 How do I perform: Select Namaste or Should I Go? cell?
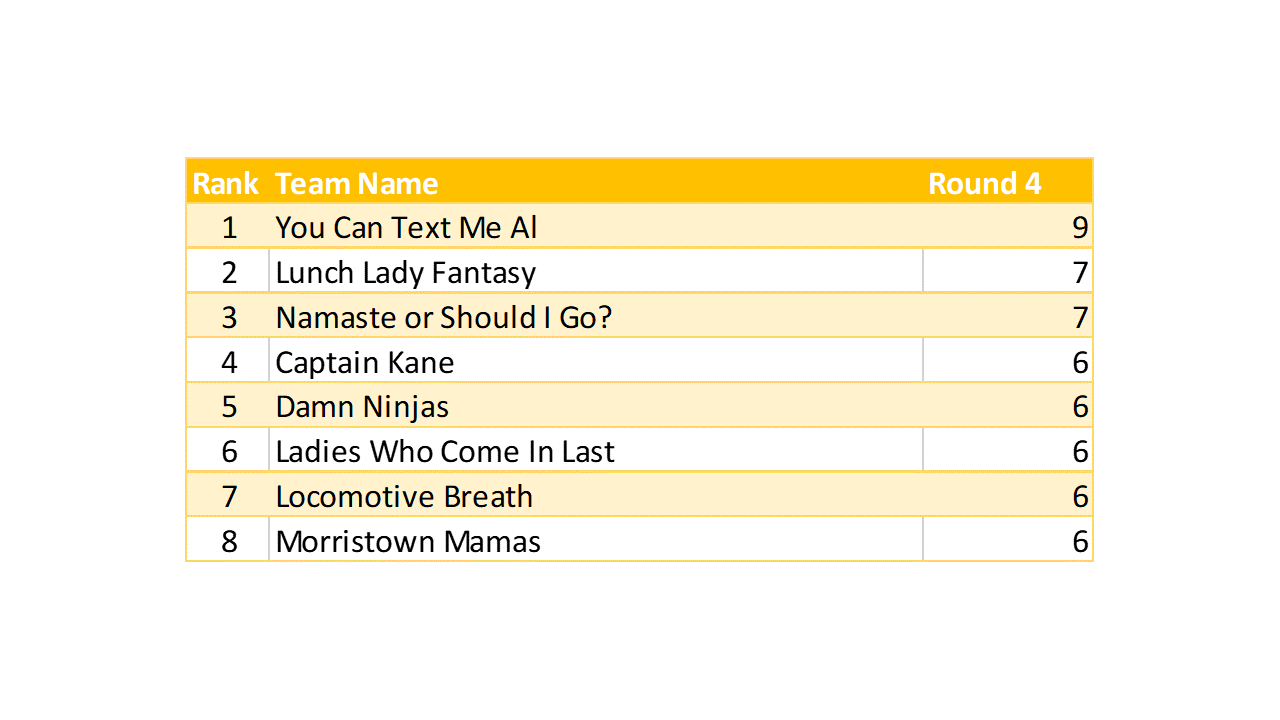click(x=444, y=318)
